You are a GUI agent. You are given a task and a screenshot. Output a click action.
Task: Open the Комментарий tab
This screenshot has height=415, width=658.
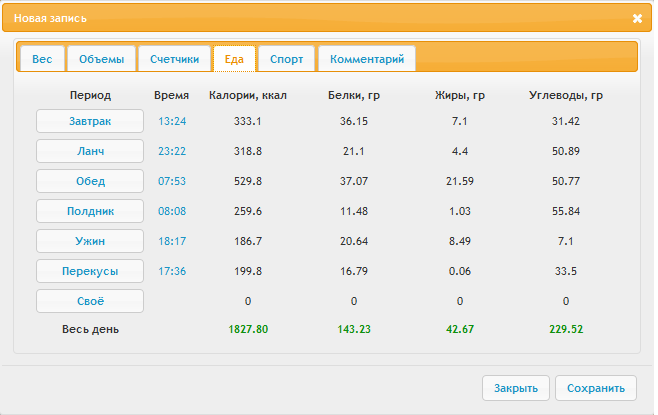pos(366,59)
